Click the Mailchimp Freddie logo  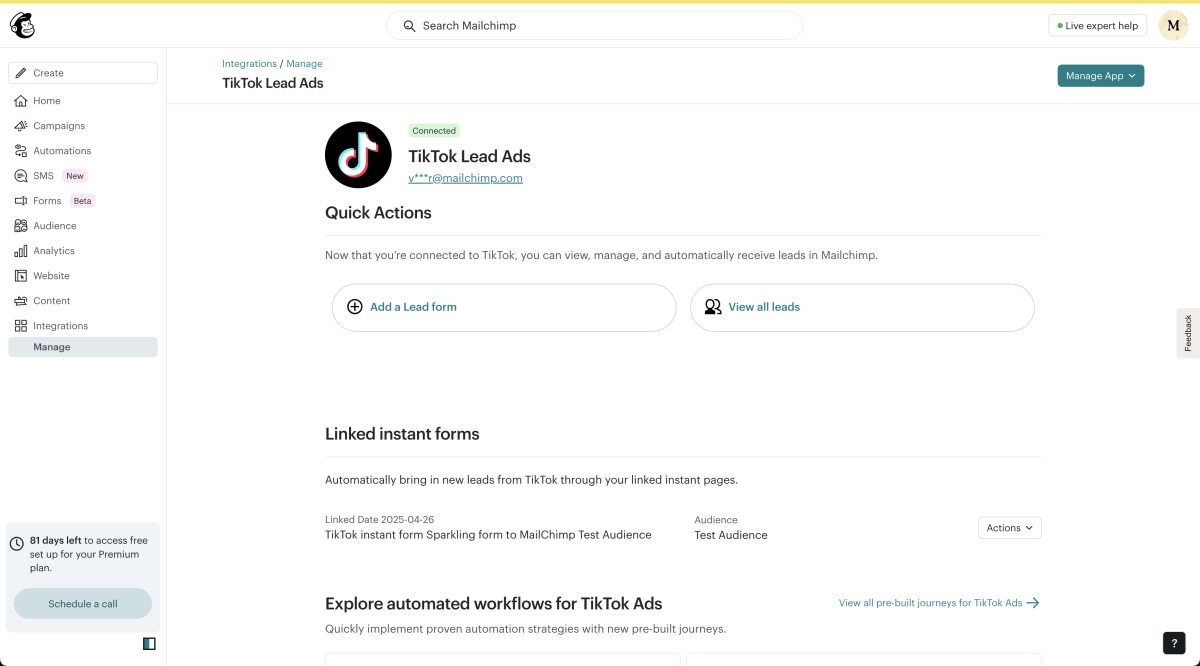22,25
